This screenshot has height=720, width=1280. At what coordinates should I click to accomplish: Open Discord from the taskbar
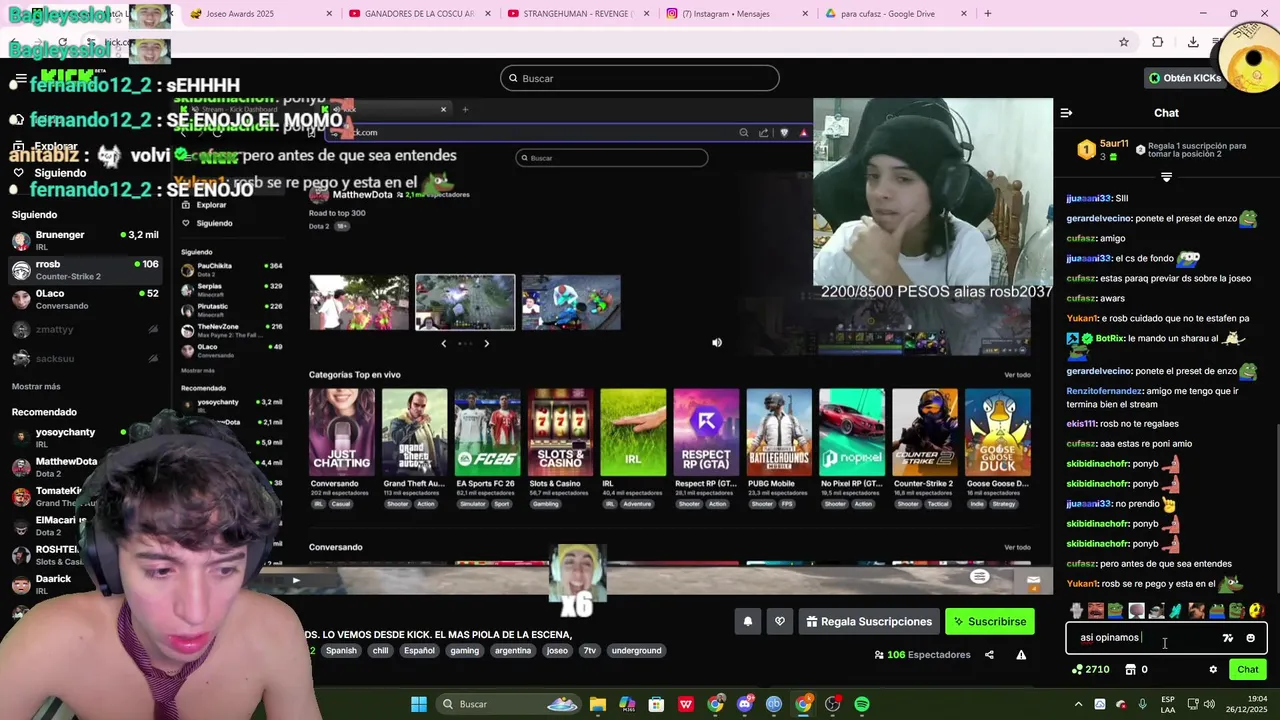(x=745, y=704)
